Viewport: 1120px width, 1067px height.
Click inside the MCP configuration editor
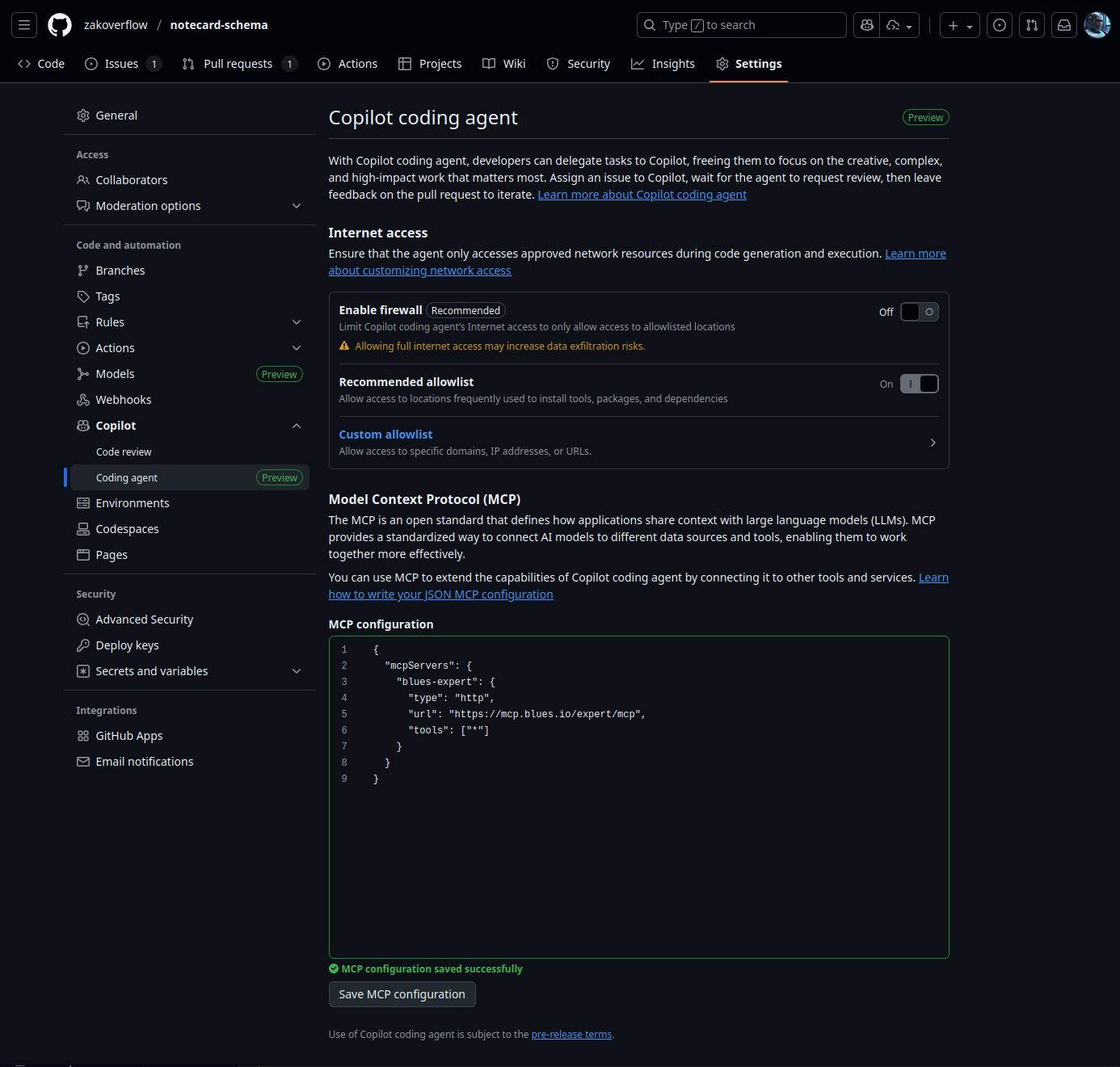pos(638,797)
